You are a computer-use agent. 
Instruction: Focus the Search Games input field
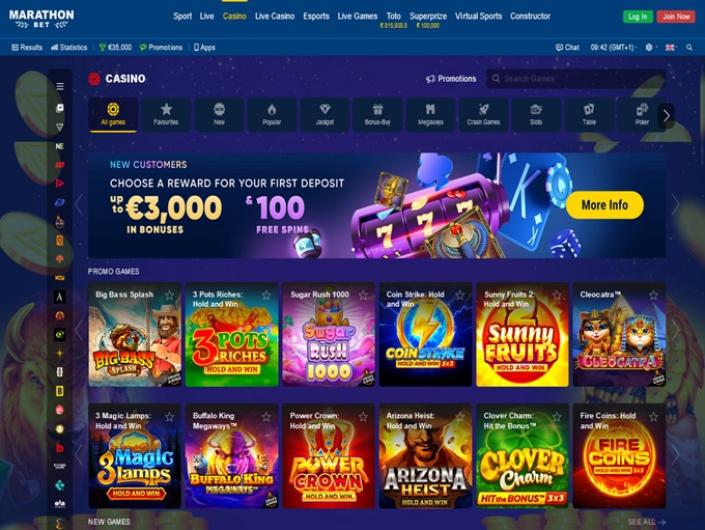576,79
